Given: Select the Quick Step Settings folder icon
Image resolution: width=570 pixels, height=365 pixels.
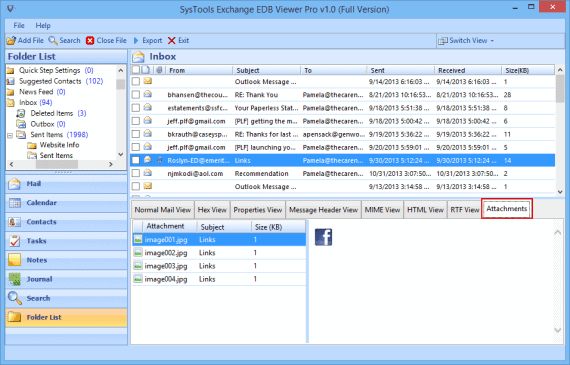Looking at the screenshot, I should 11,70.
